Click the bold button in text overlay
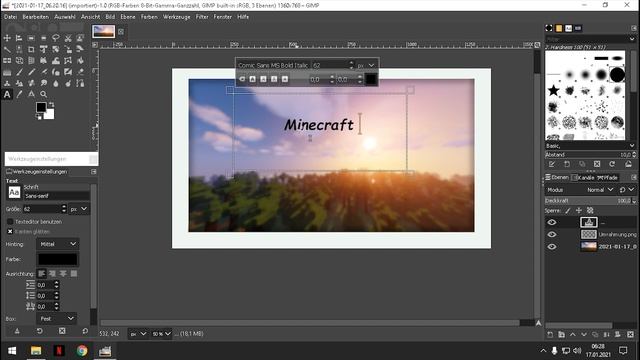The height and width of the screenshot is (360, 640). coord(253,79)
